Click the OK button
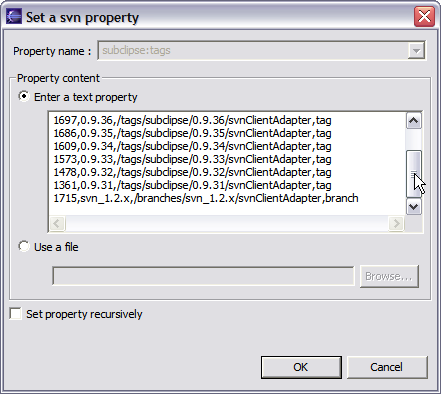Viewport: 441px width, 394px height. point(301,367)
